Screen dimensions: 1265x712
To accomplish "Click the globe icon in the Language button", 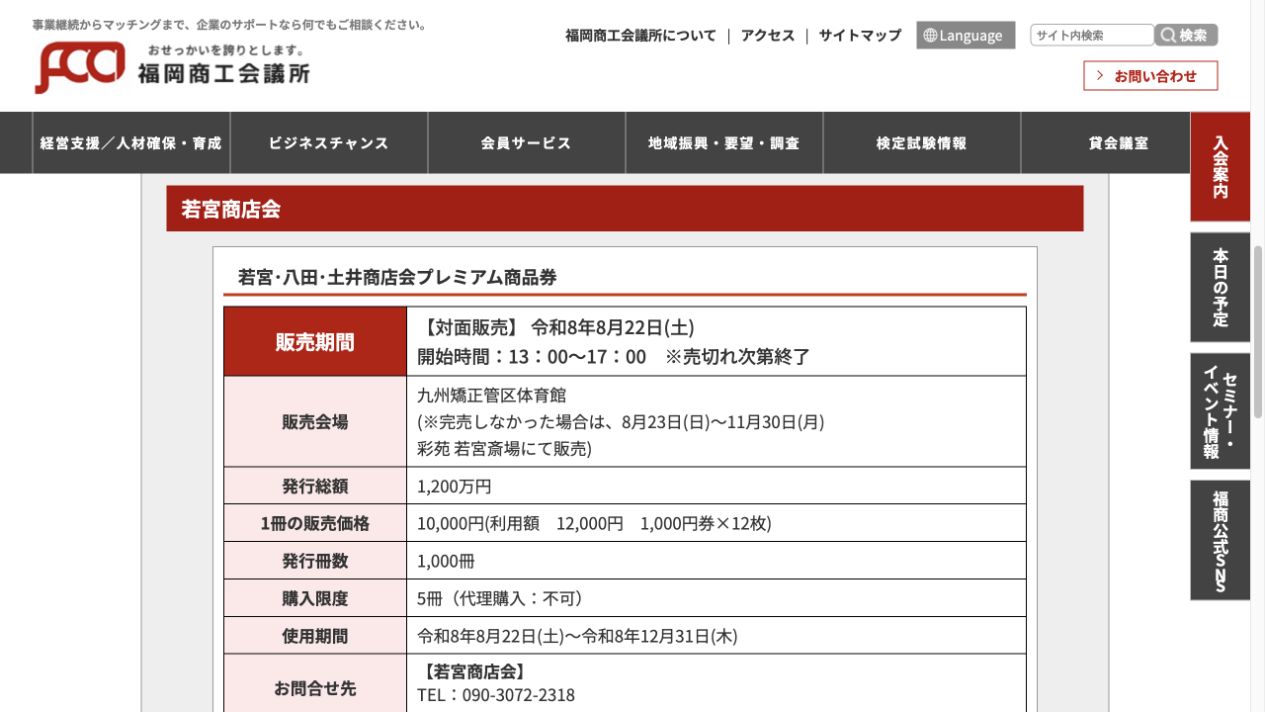I will click(x=930, y=36).
